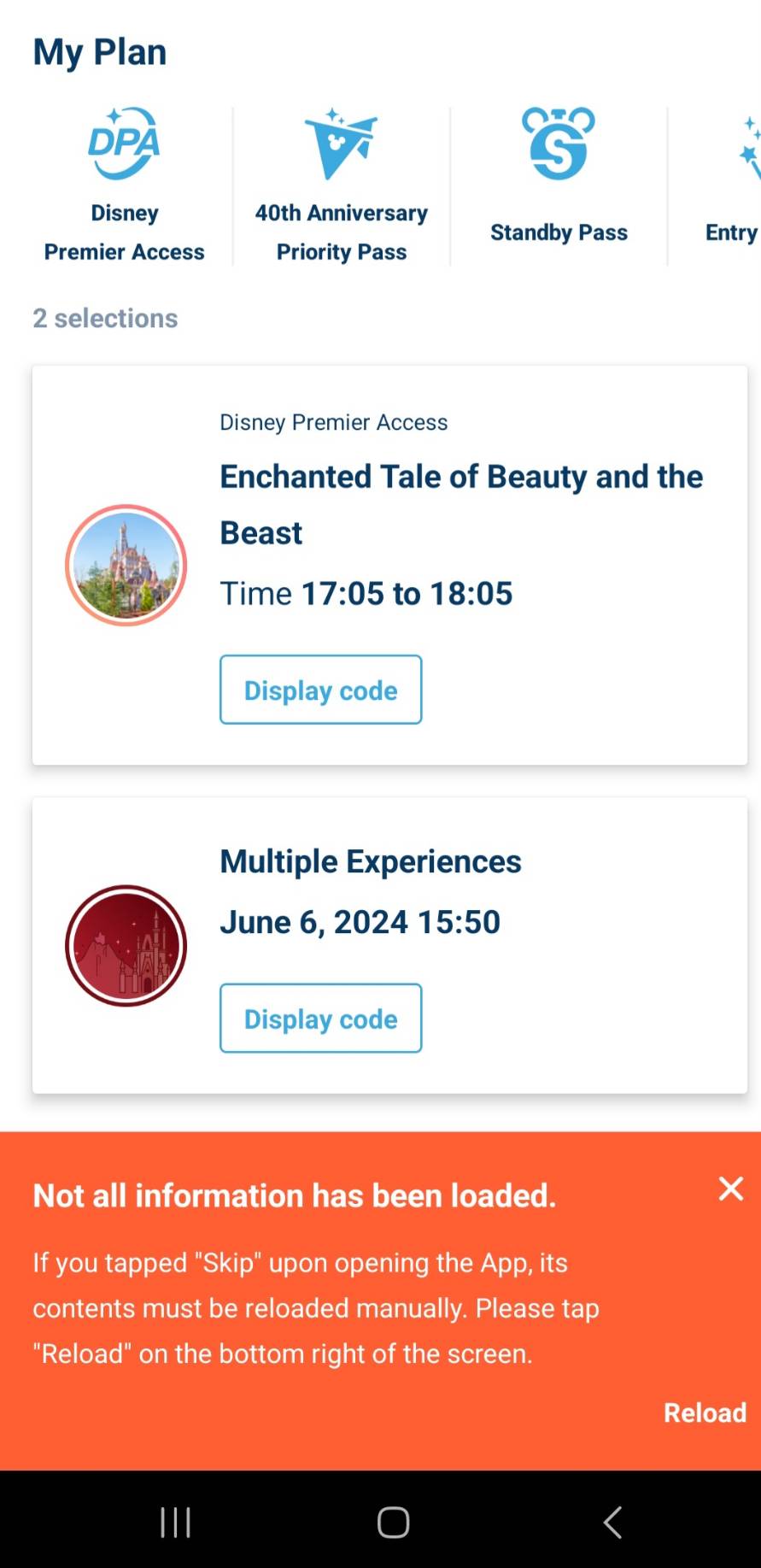The width and height of the screenshot is (761, 1568).
Task: Tap the Multiple Experiences title text
Action: pos(371,861)
